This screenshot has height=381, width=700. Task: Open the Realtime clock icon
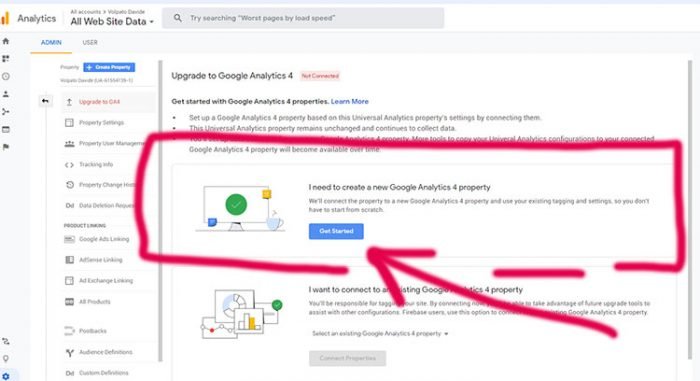point(6,76)
